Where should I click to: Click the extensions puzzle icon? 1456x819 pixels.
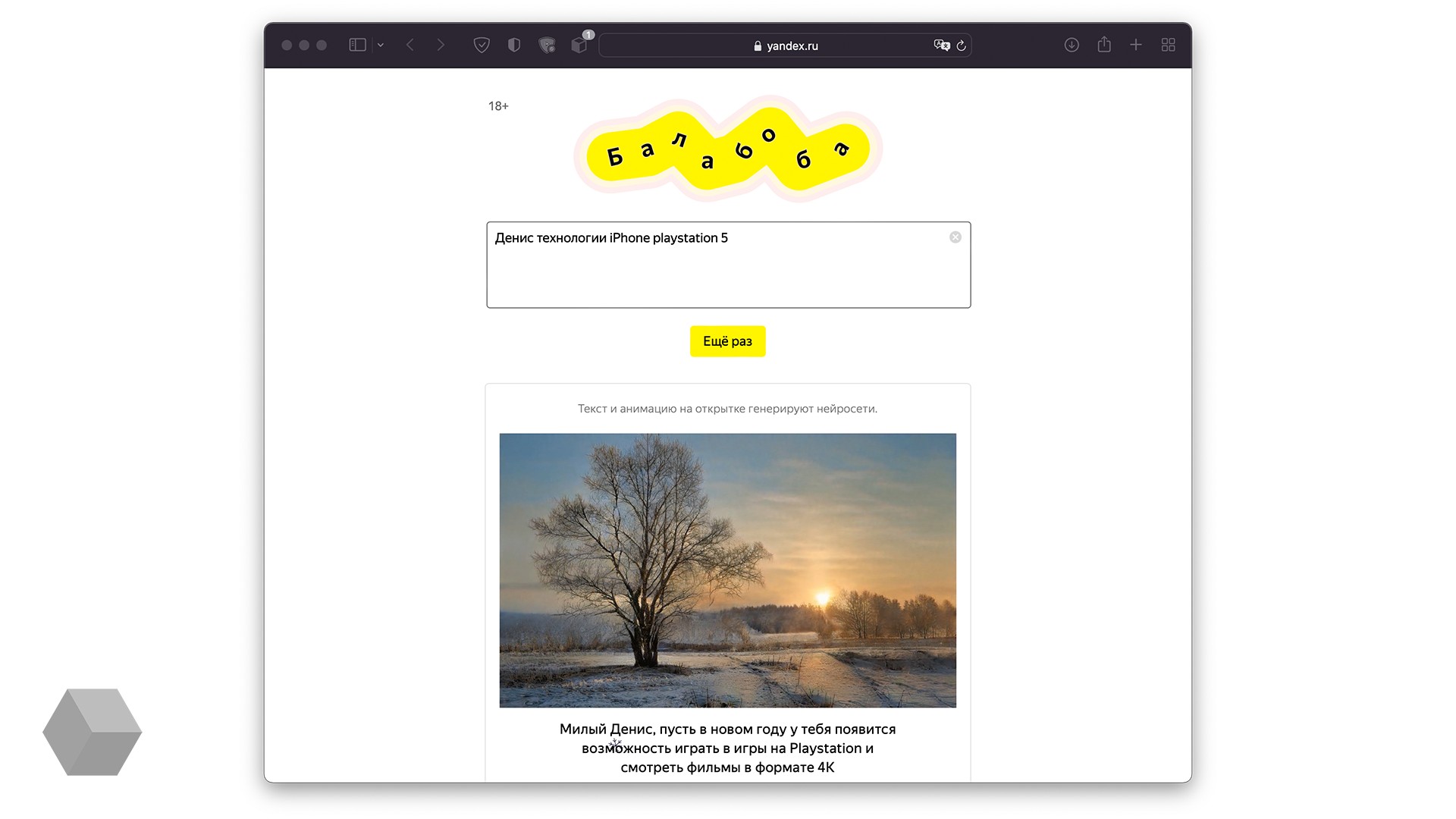[580, 44]
